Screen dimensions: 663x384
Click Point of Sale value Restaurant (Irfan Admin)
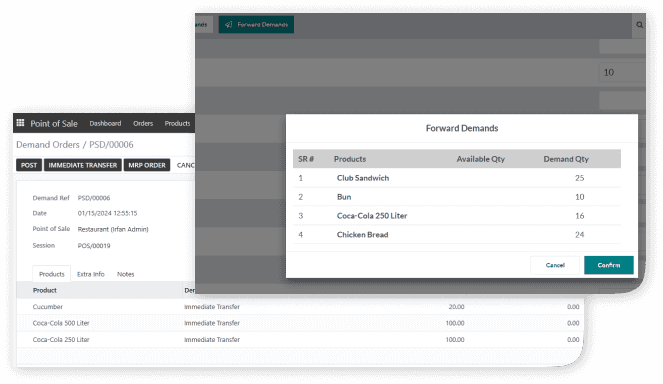[x=113, y=229]
